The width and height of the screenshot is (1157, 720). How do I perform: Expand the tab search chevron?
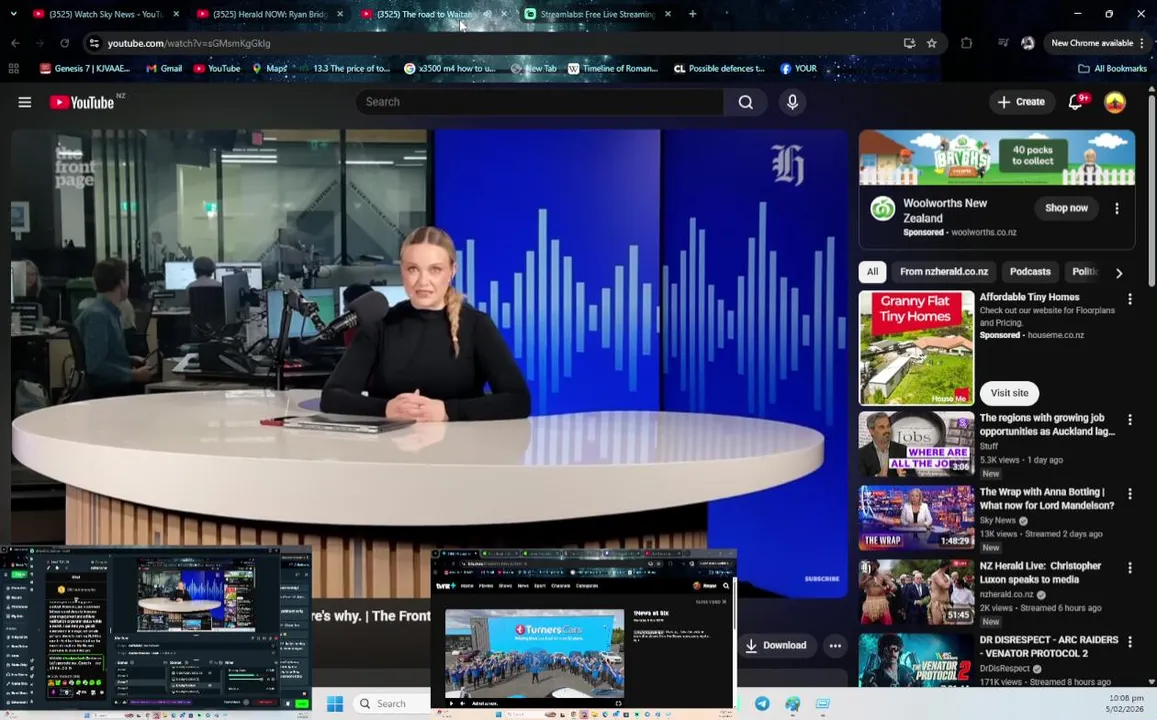pos(13,13)
